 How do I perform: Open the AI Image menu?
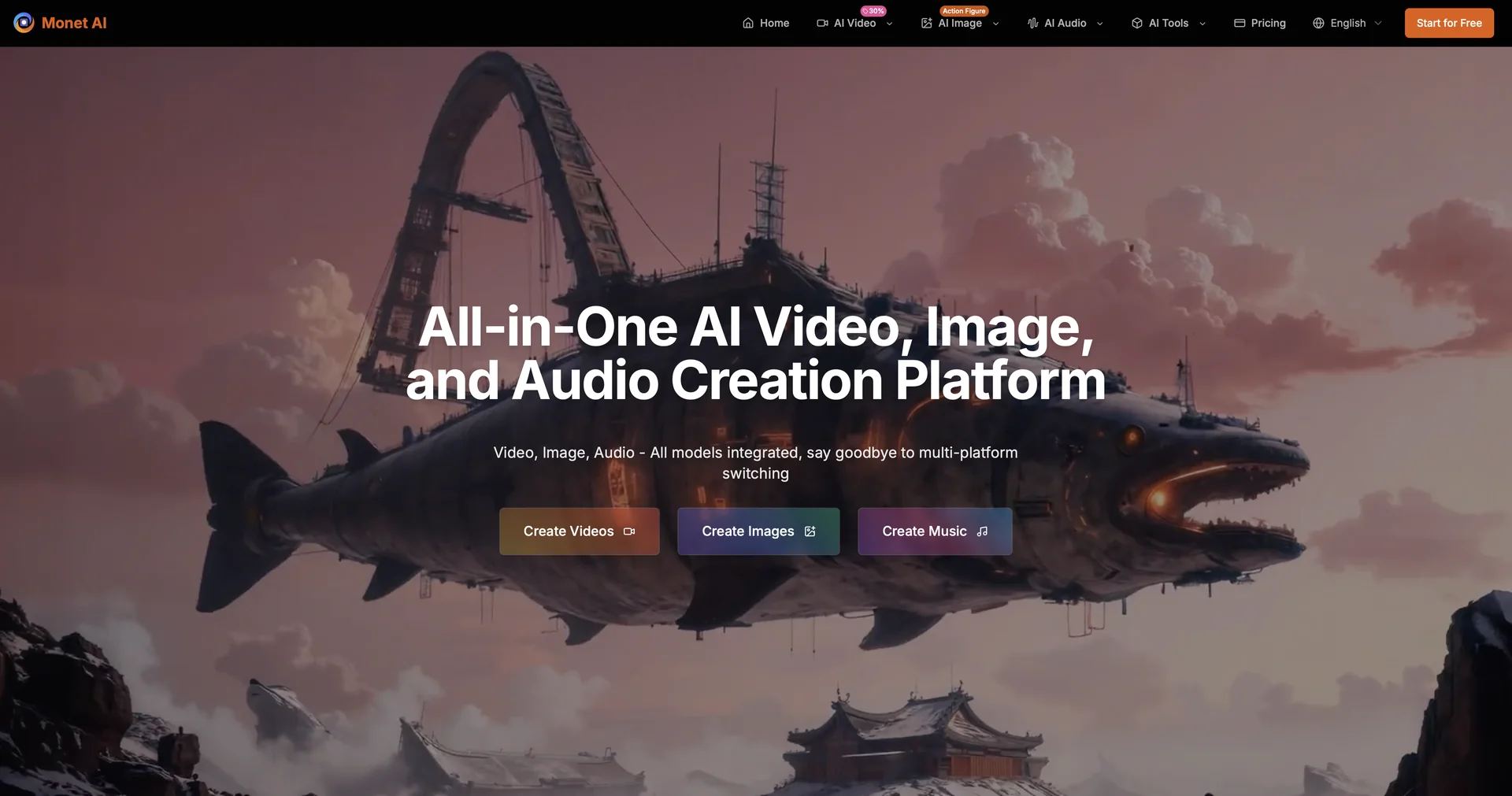pyautogui.click(x=960, y=23)
